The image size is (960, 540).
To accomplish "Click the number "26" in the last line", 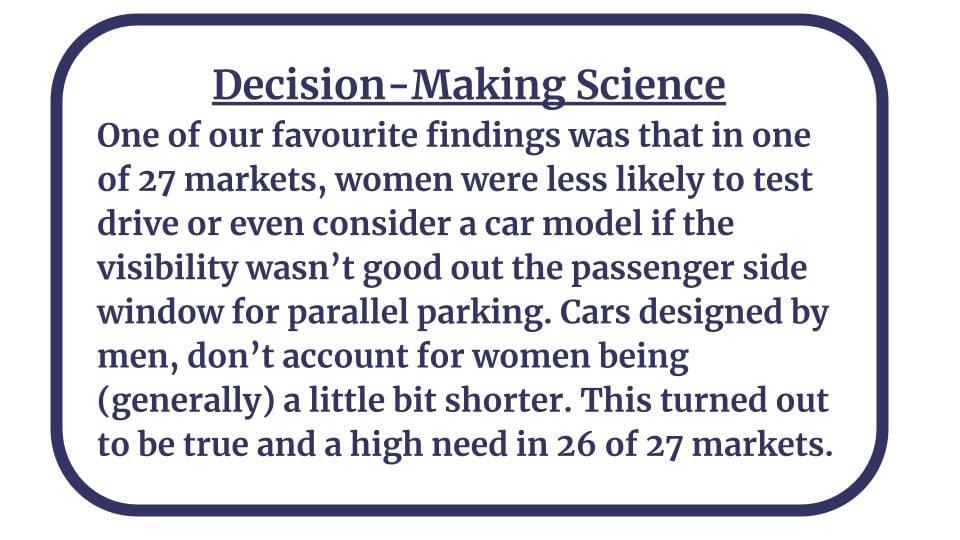I will (x=576, y=444).
